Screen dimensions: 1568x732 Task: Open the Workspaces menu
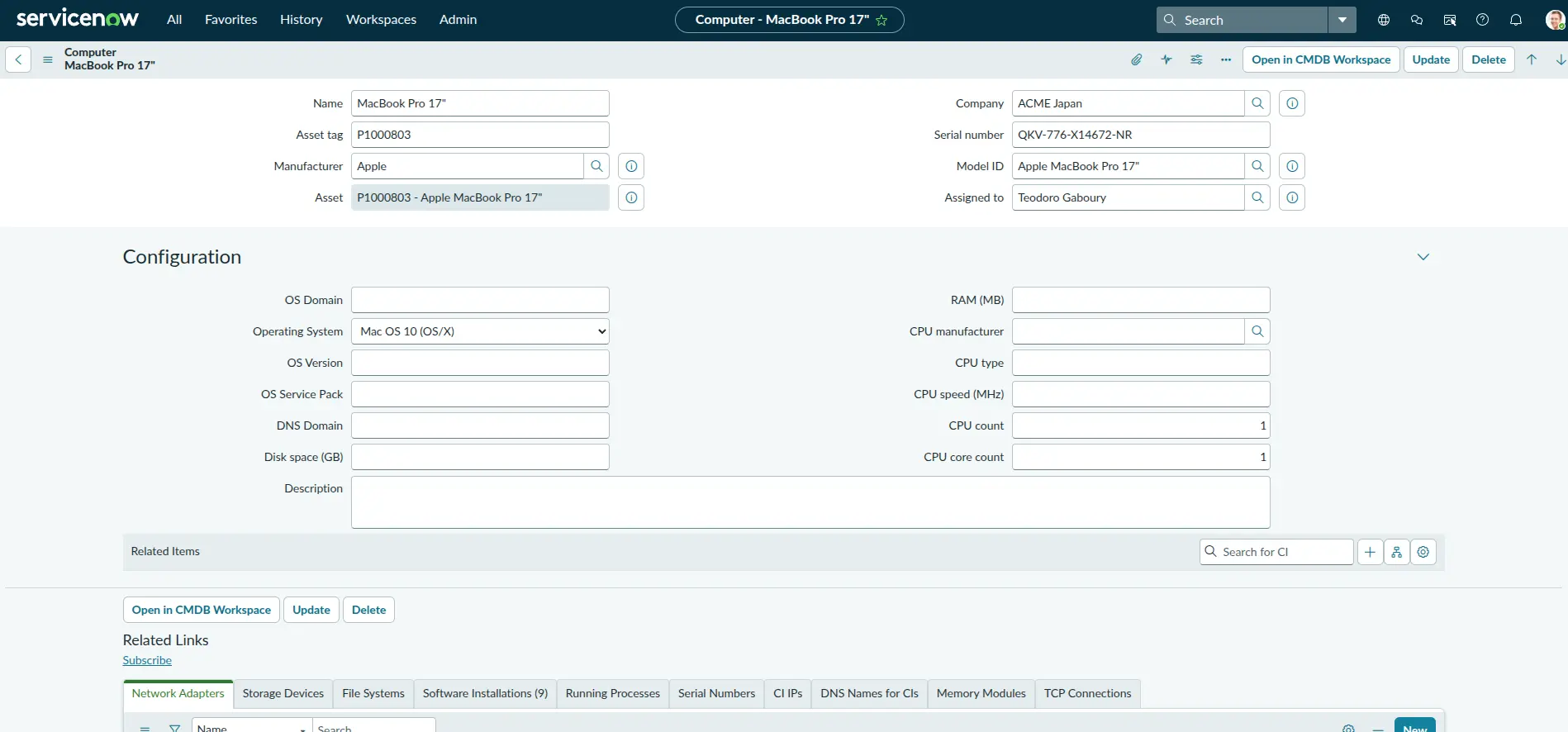[x=381, y=20]
